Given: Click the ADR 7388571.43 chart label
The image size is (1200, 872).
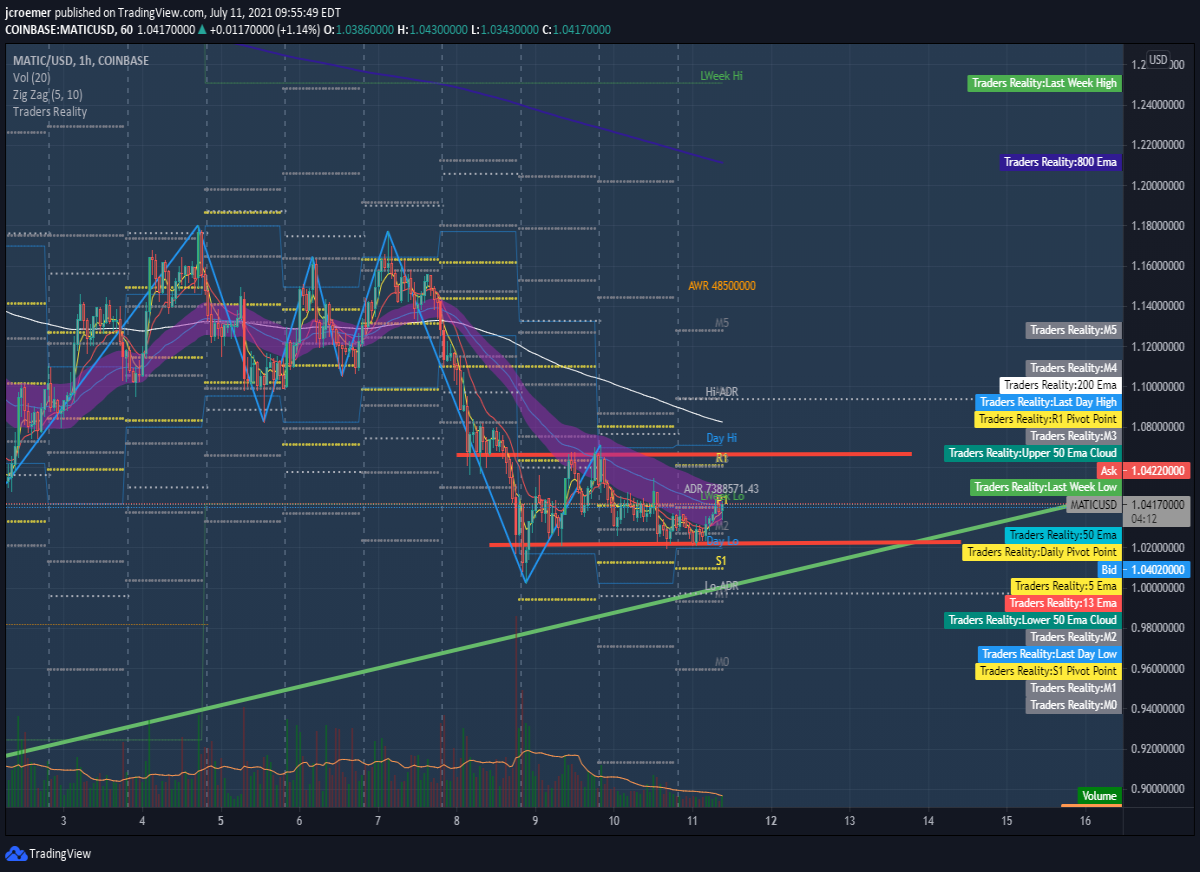Looking at the screenshot, I should (x=721, y=489).
